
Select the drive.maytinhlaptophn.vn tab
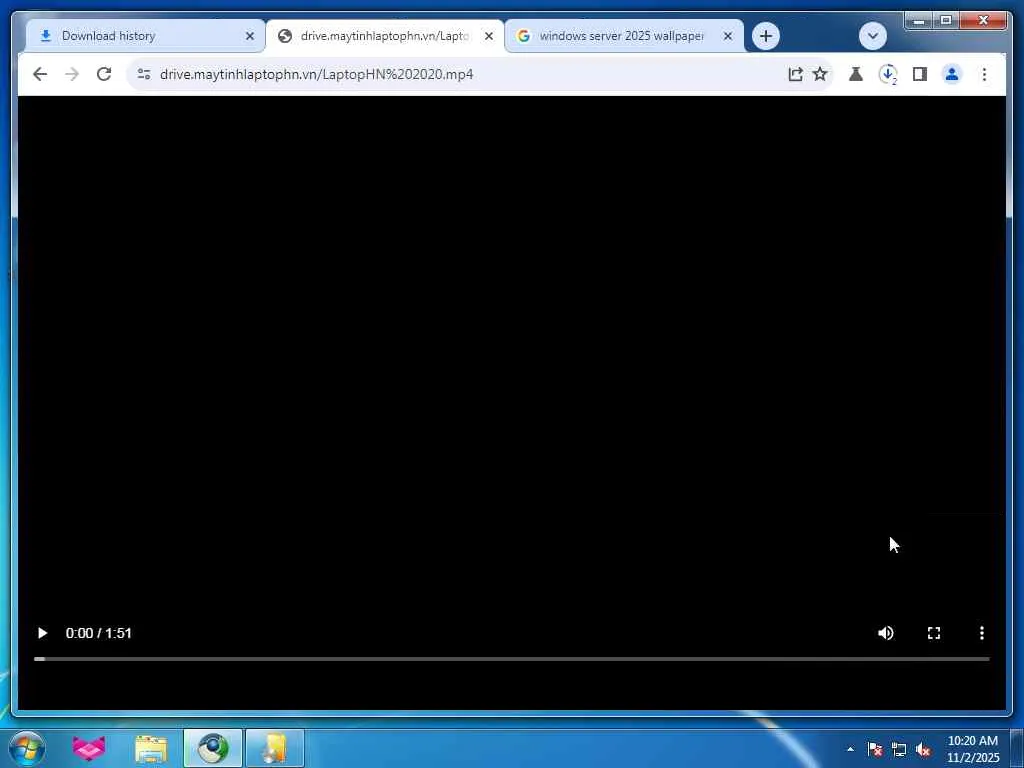[384, 36]
